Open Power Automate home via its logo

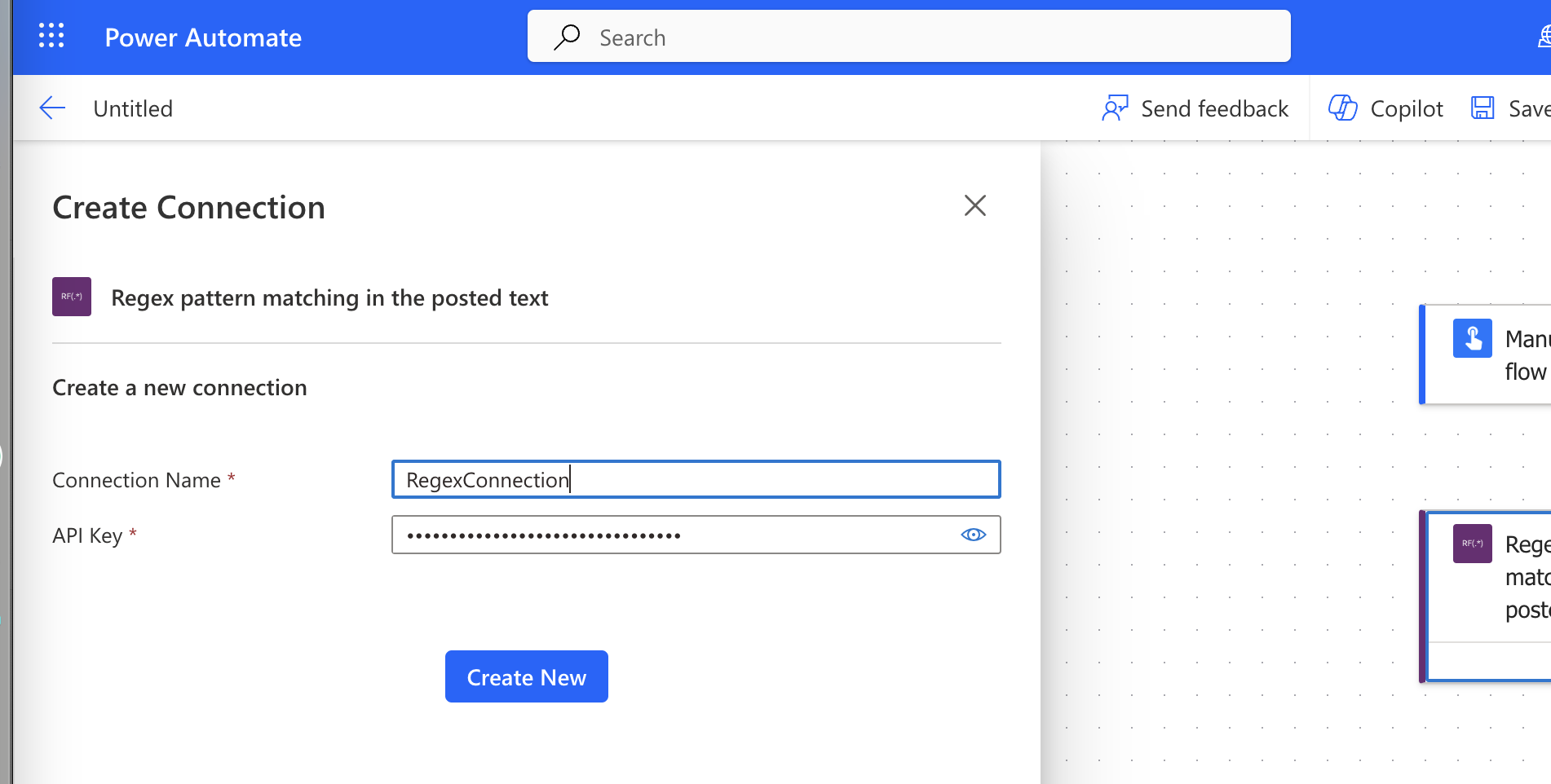point(203,37)
